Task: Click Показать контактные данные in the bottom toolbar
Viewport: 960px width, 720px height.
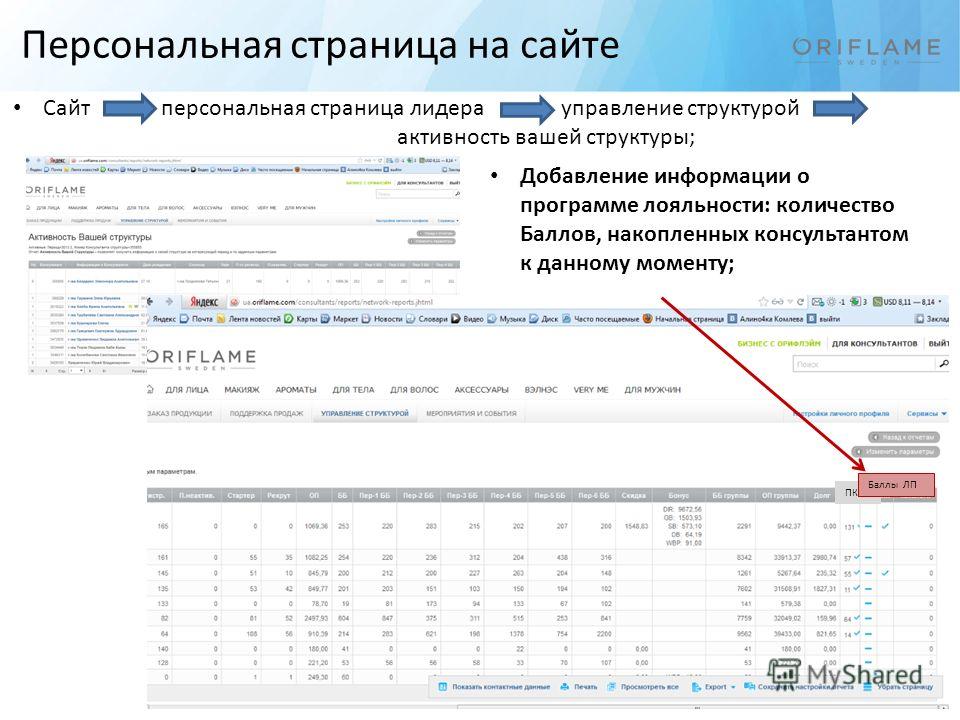Action: 495,687
